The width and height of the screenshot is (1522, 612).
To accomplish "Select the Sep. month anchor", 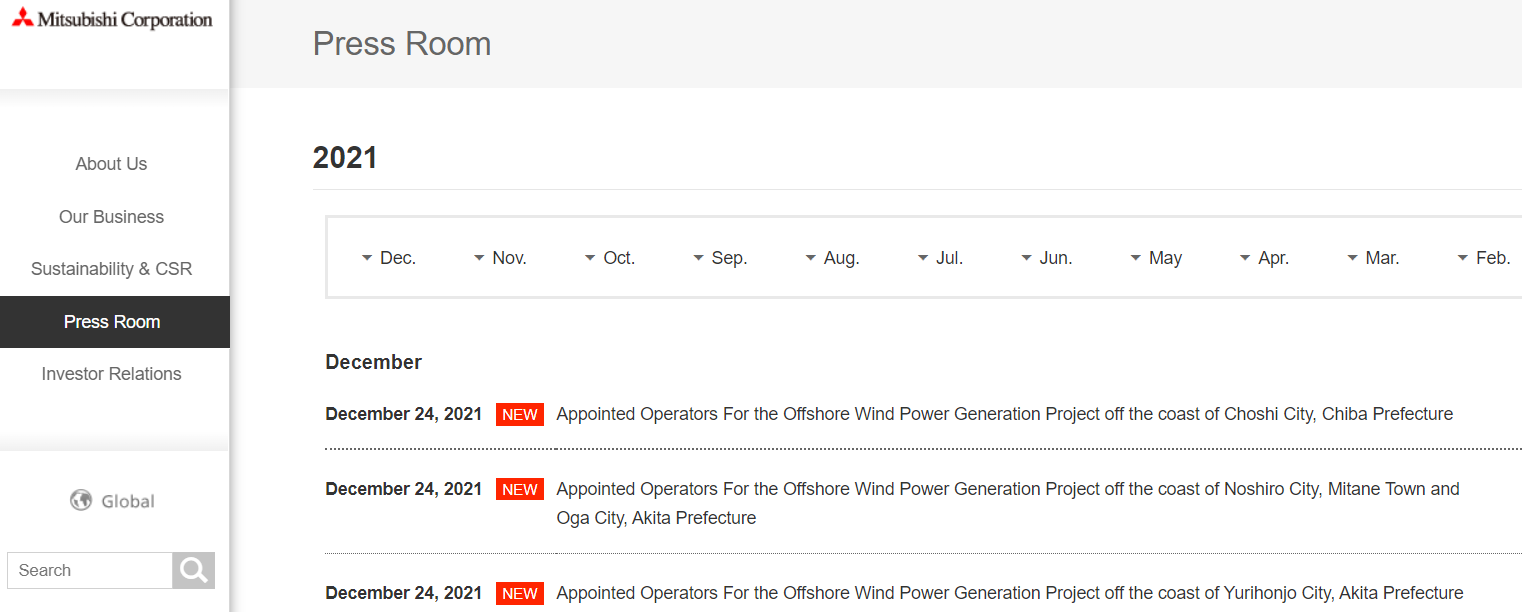I will (x=720, y=258).
